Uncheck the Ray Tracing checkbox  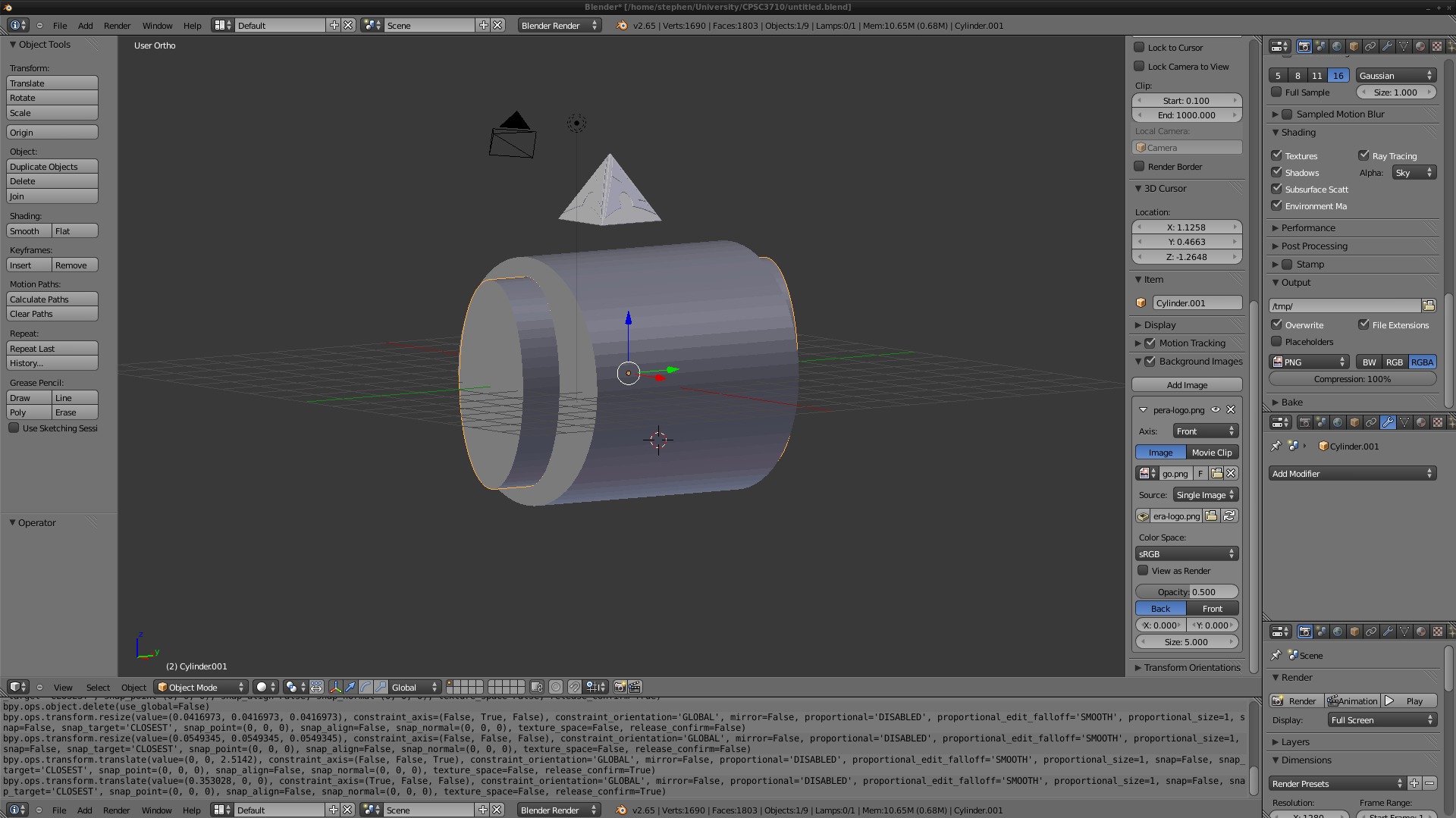pyautogui.click(x=1363, y=155)
